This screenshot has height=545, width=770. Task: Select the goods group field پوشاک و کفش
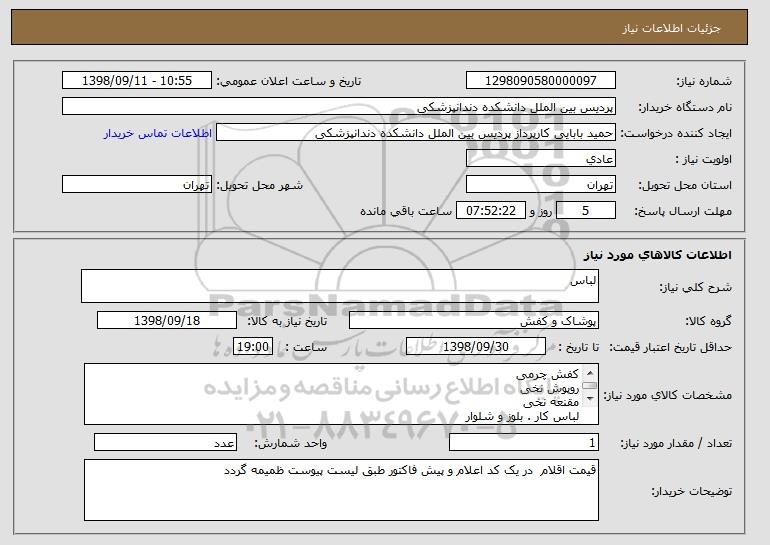point(474,321)
